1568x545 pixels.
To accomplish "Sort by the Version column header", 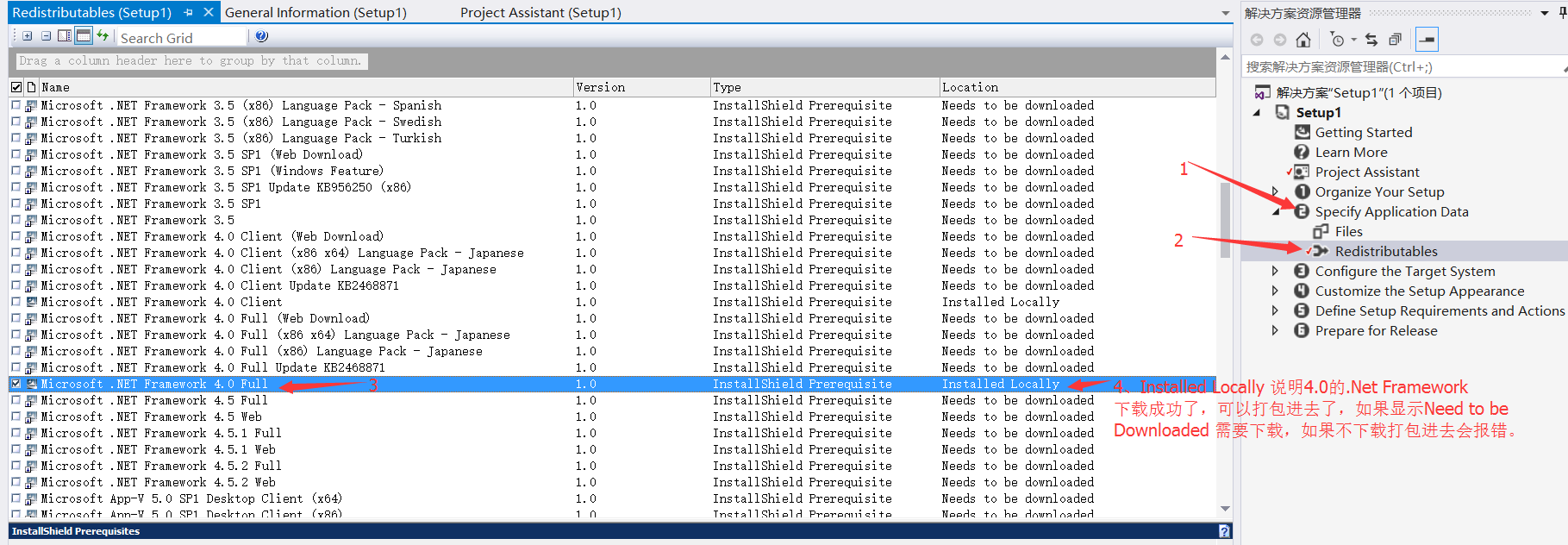I will 642,87.
